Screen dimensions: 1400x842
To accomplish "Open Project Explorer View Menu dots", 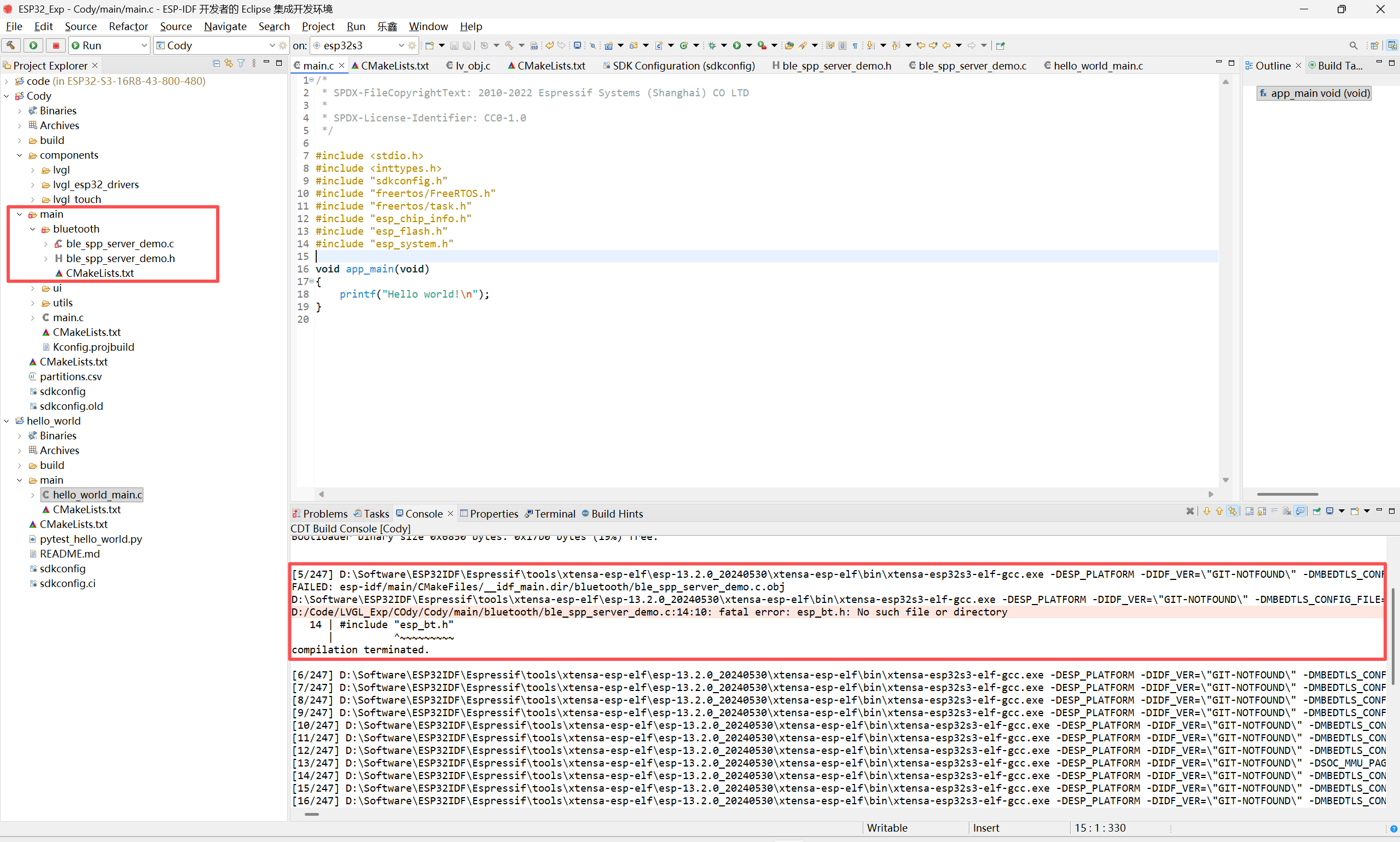I will click(253, 63).
